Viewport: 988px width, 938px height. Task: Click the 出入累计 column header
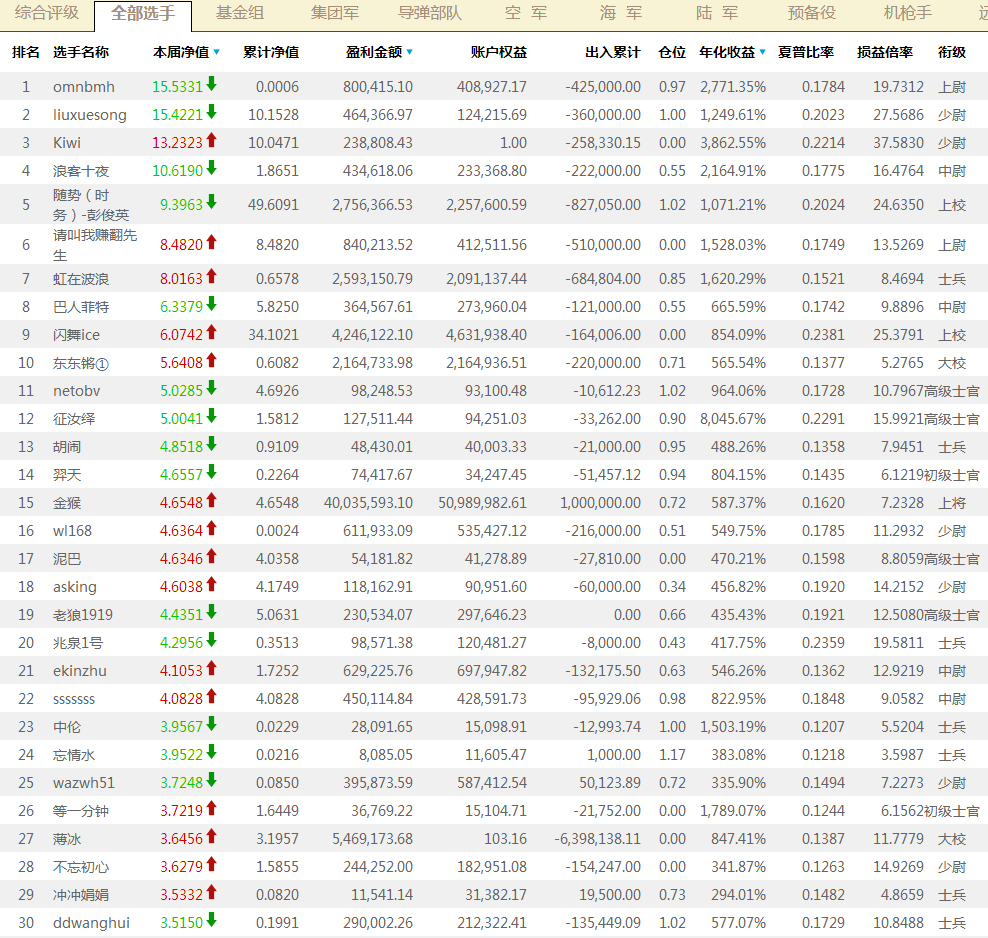(x=612, y=52)
